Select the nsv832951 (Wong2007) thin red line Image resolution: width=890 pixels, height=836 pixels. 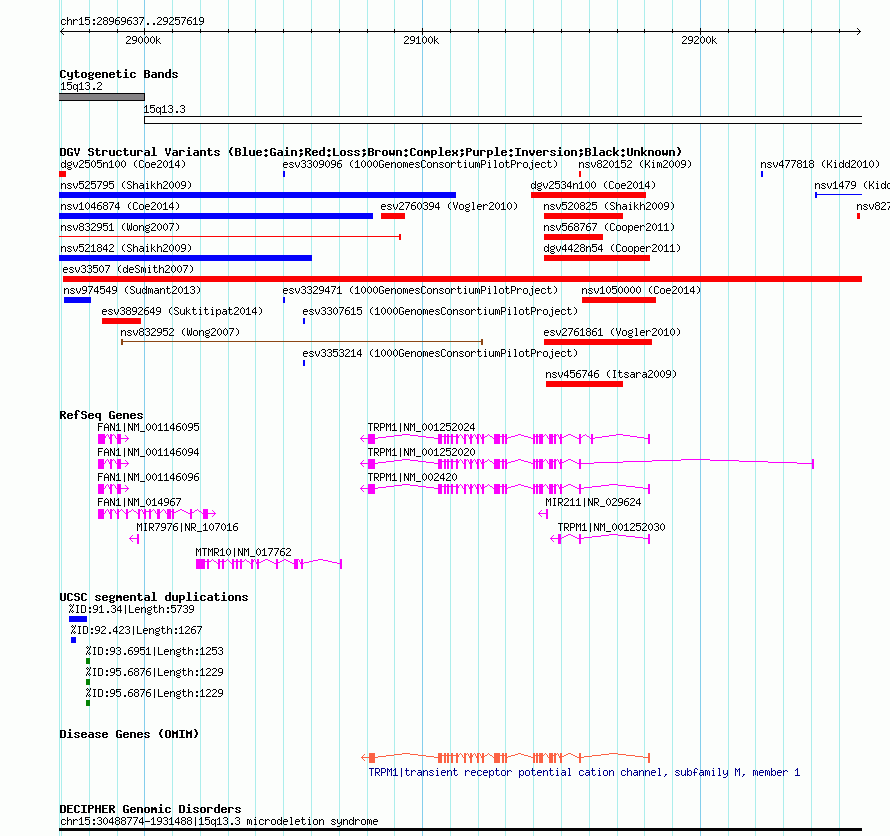click(x=230, y=237)
